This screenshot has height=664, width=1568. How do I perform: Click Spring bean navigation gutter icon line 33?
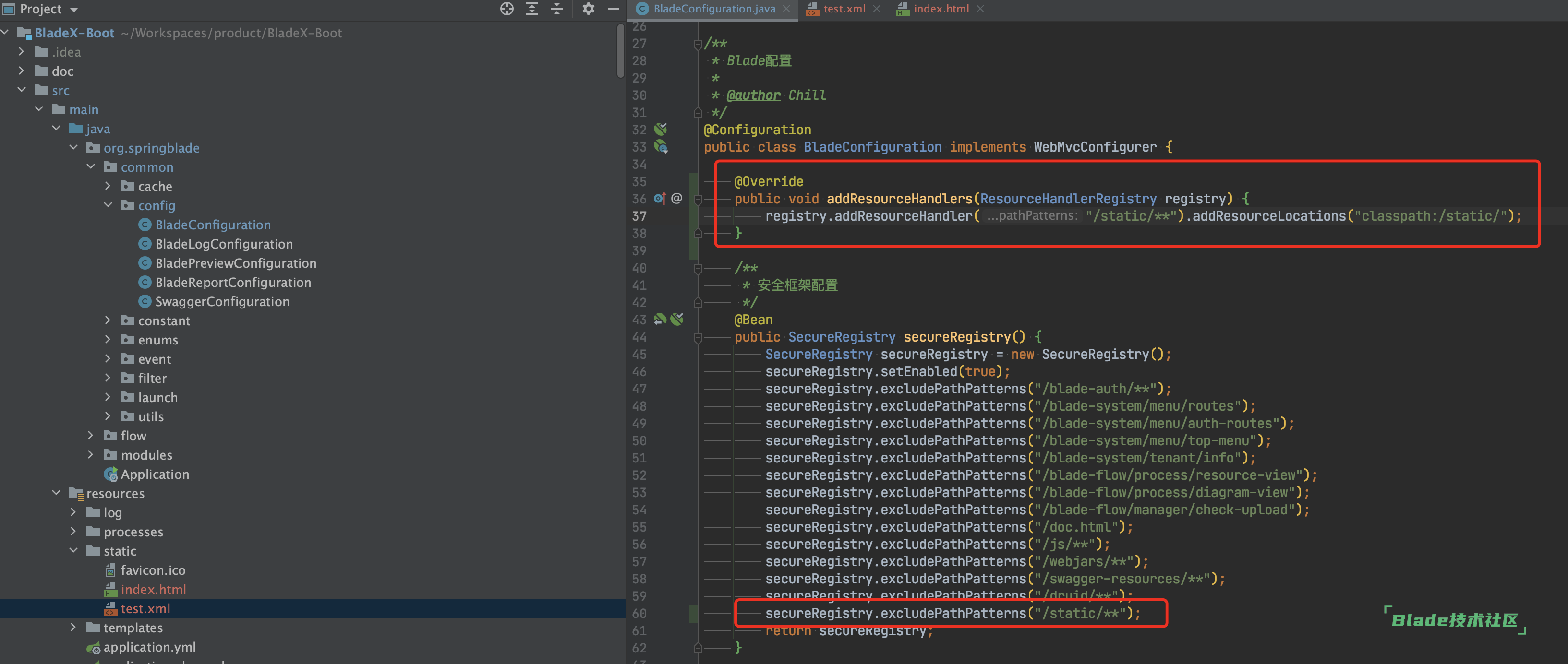(x=661, y=146)
